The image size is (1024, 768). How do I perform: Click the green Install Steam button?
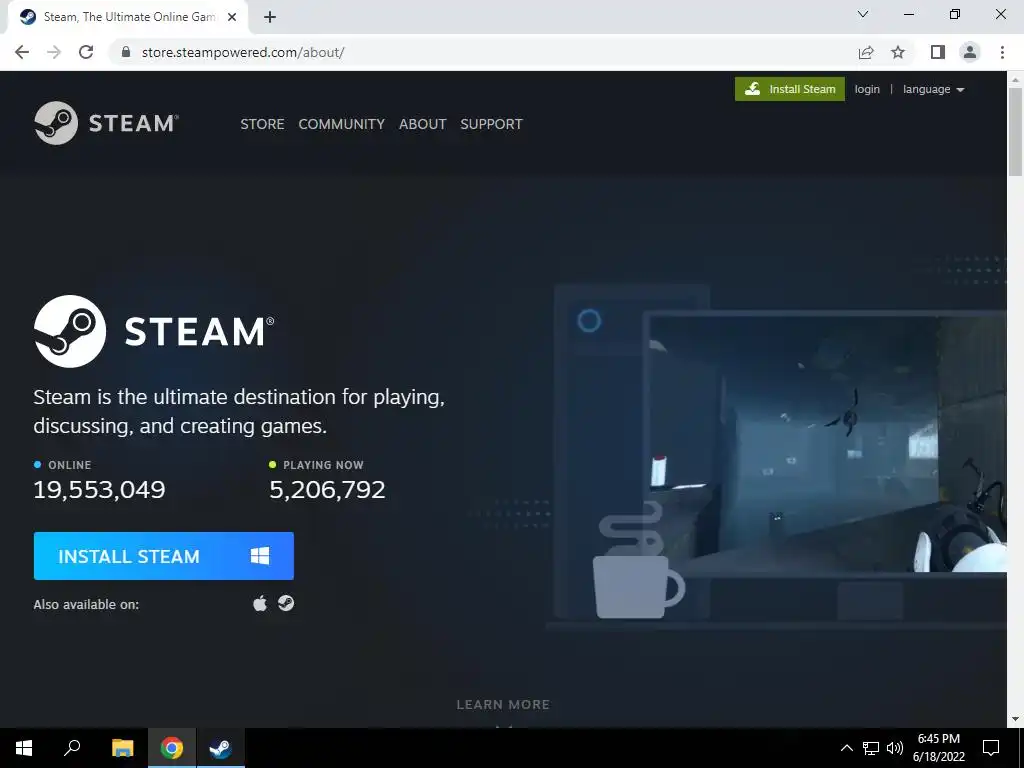click(790, 89)
